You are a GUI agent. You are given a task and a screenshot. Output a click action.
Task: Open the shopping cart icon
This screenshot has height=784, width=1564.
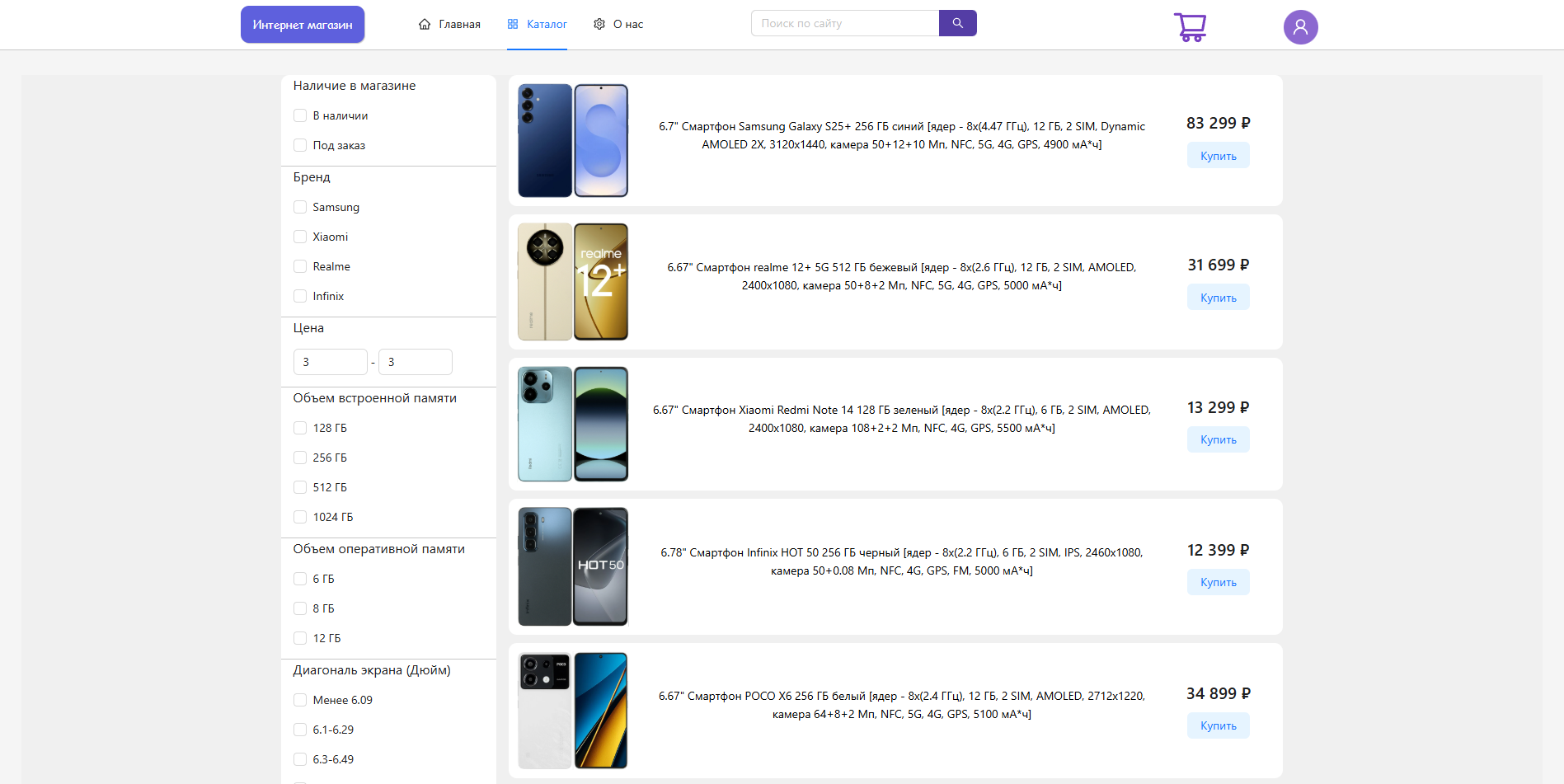1190,26
